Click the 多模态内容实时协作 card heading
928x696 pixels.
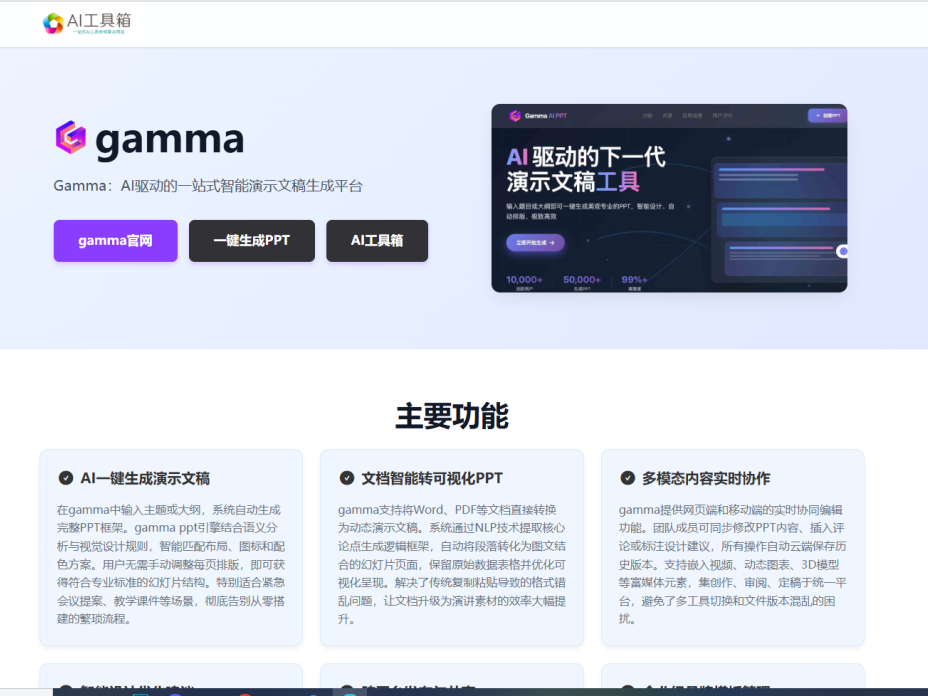(706, 478)
